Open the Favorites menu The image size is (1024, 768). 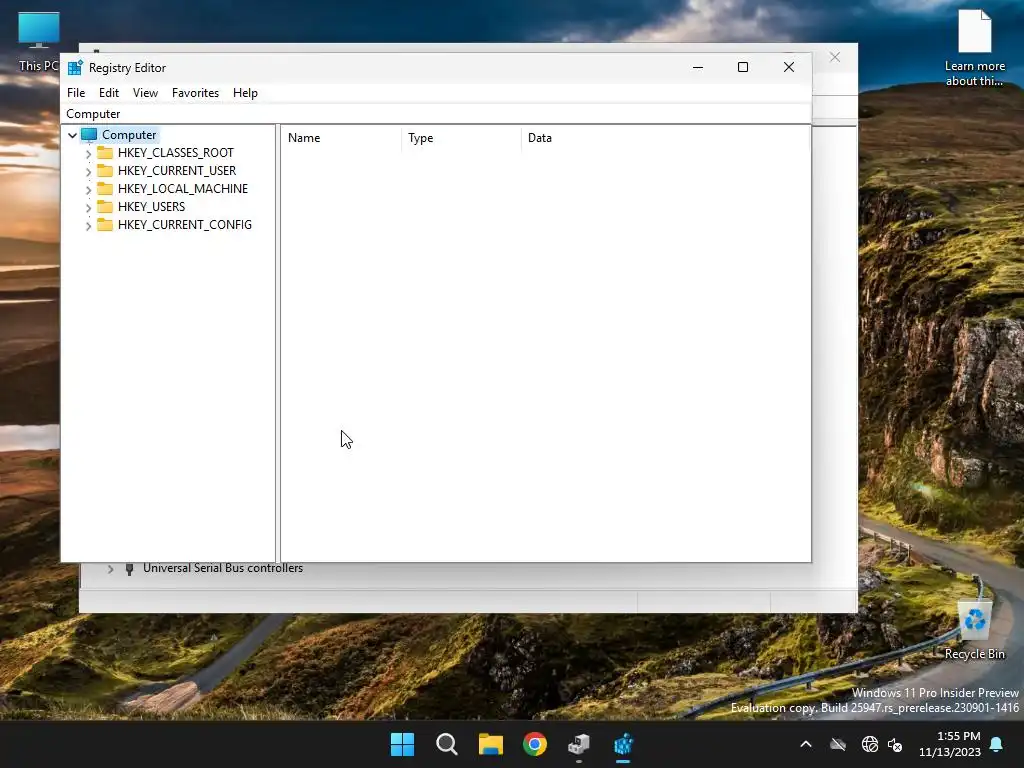pos(195,93)
